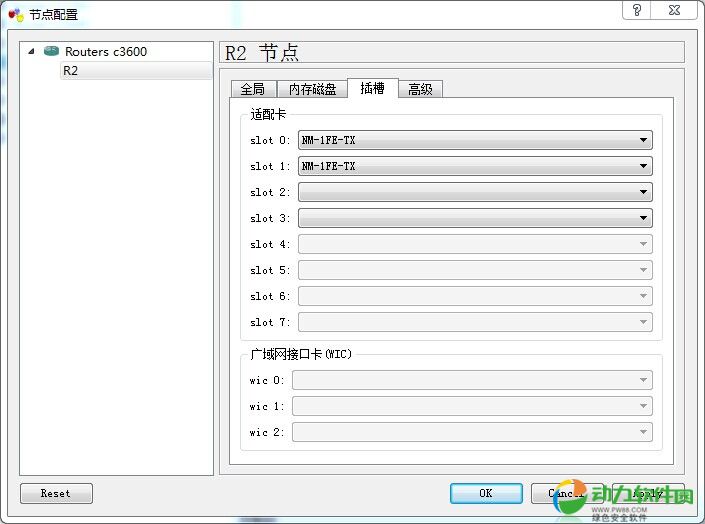The image size is (705, 524).
Task: Select the Routers c3600 tree entry
Action: pyautogui.click(x=105, y=51)
